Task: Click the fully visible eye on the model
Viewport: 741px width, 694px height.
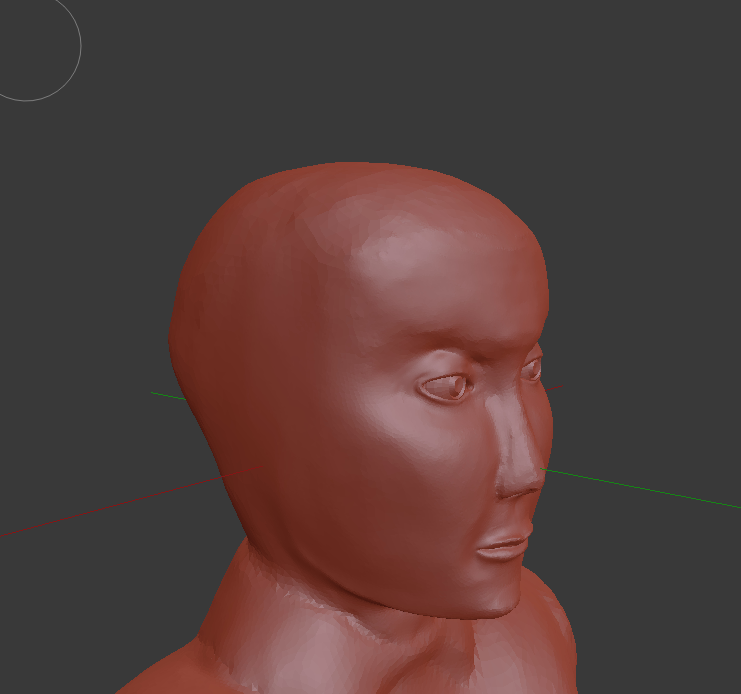Action: click(x=446, y=387)
